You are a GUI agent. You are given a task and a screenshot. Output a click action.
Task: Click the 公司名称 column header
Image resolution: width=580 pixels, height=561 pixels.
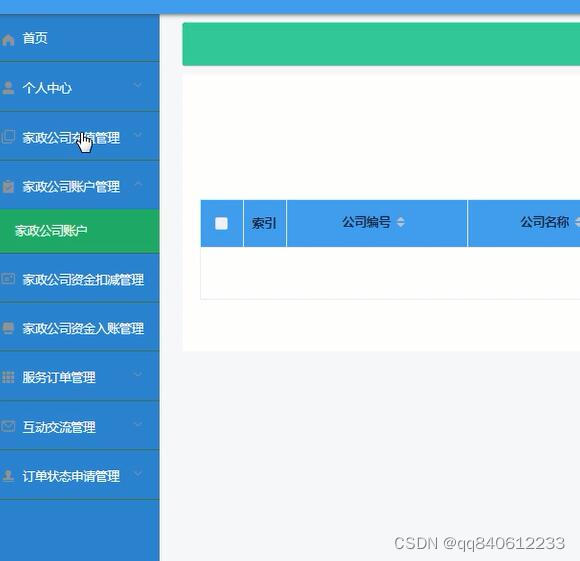pyautogui.click(x=524, y=223)
